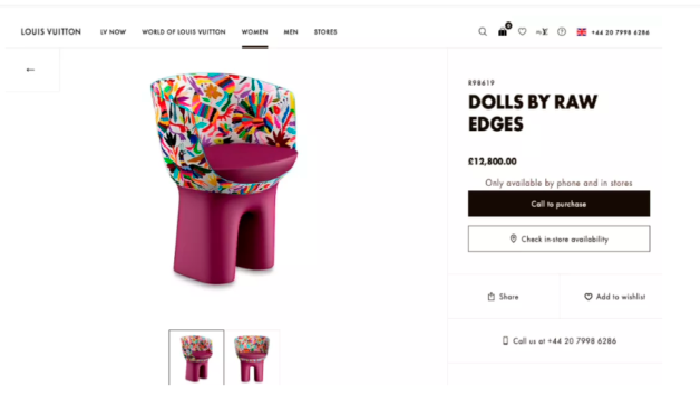Open the LV Now menu

[113, 32]
